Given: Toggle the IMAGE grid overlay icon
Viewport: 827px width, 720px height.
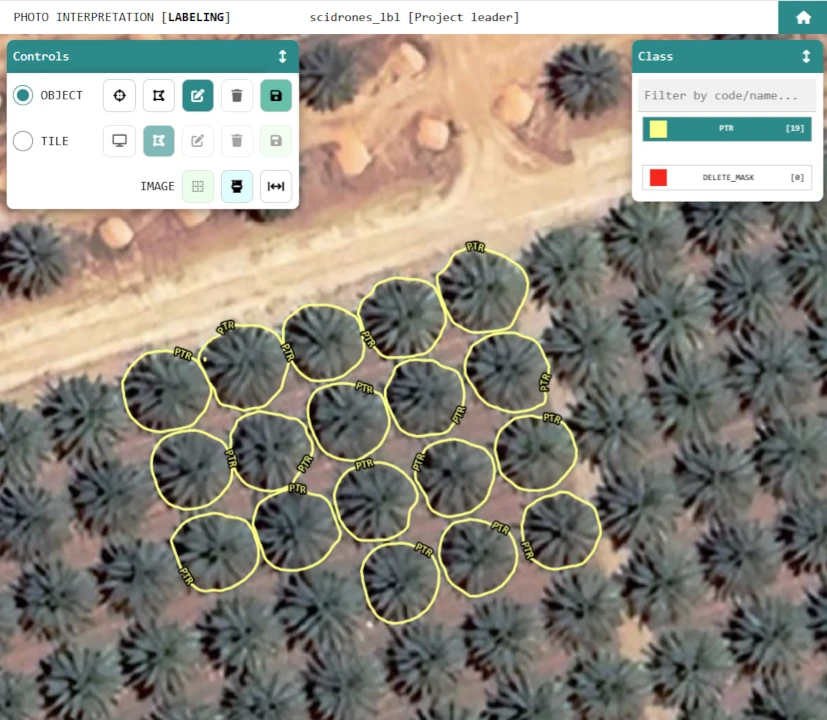Looking at the screenshot, I should pyautogui.click(x=198, y=186).
